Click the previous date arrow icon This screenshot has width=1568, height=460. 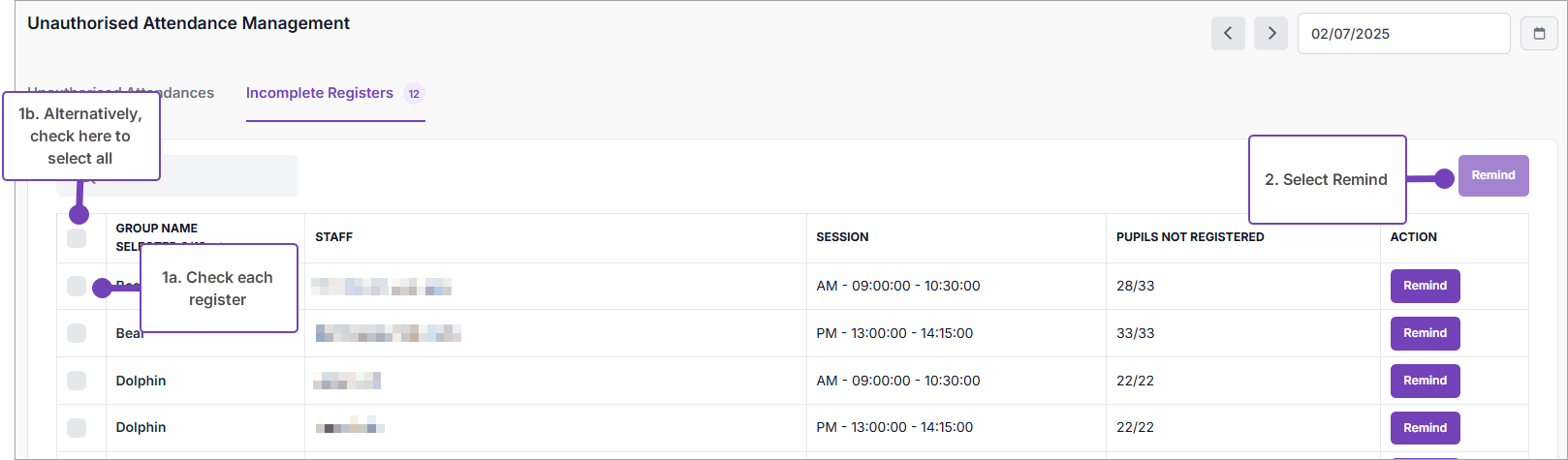(x=1228, y=33)
